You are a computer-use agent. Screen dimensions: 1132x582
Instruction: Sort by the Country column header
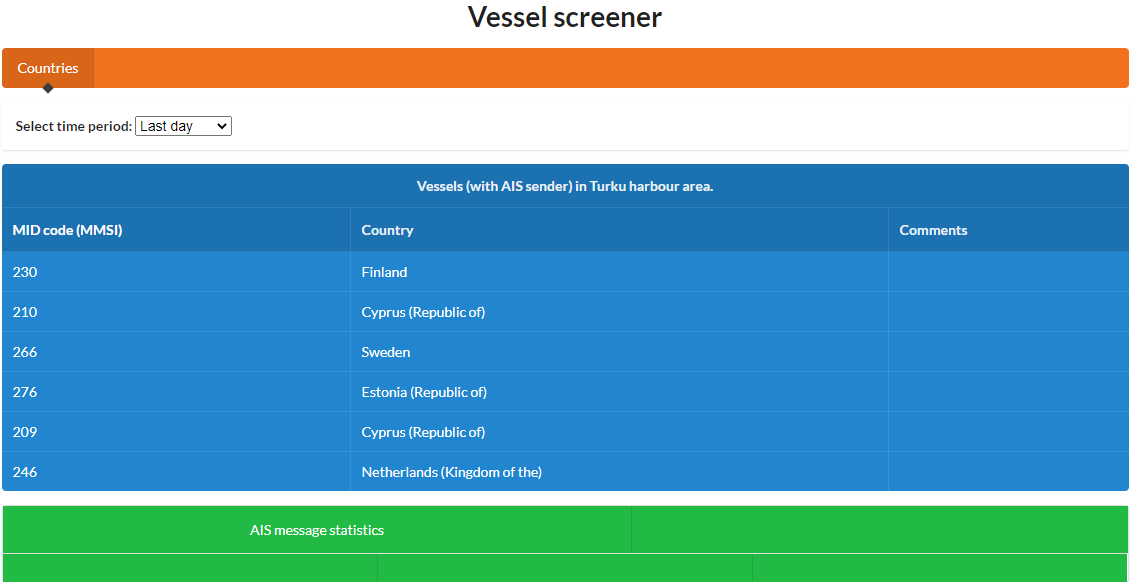point(387,230)
